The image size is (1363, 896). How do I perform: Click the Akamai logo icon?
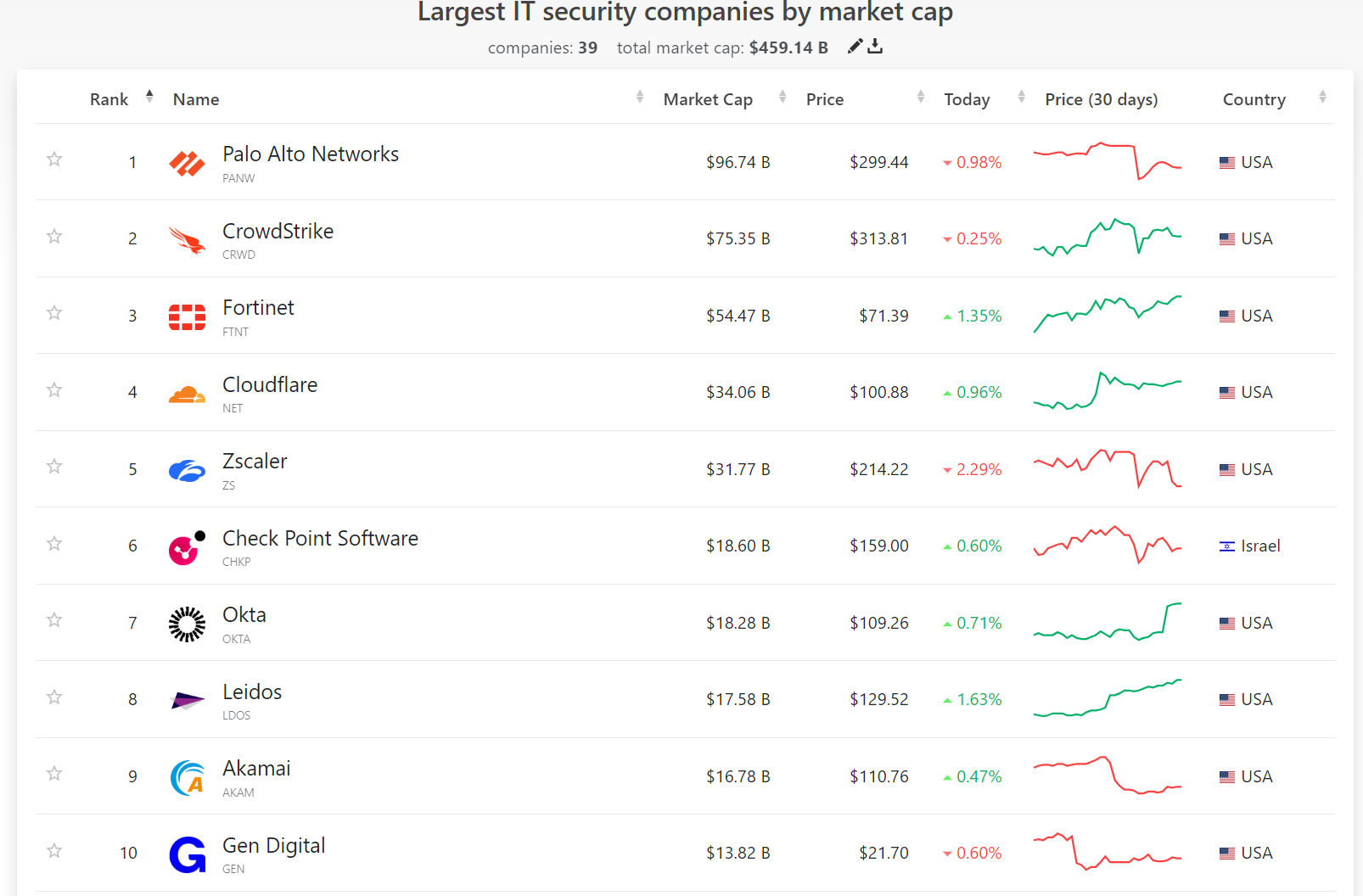pos(187,778)
